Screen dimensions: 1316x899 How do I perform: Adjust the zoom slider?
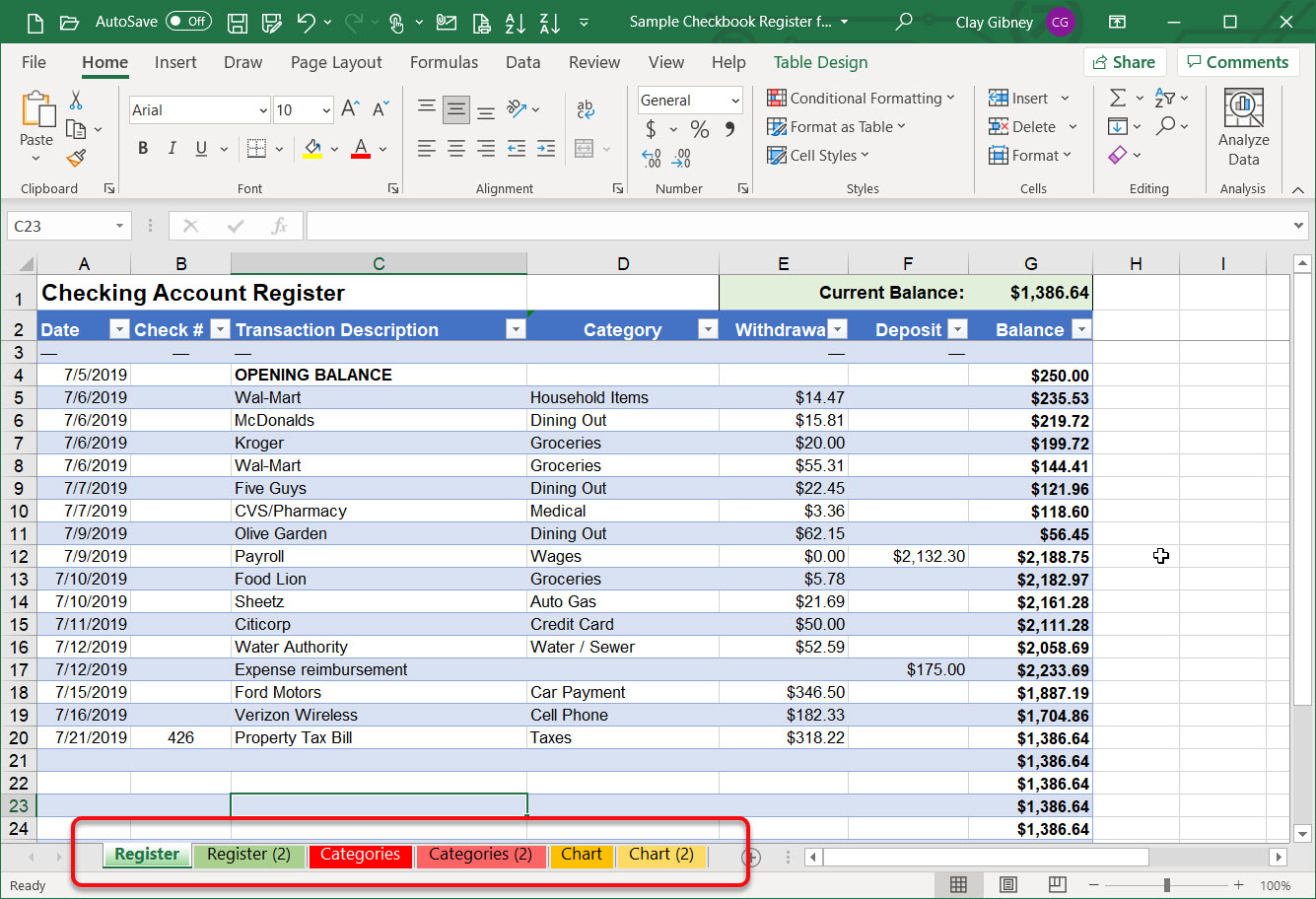pyautogui.click(x=1167, y=885)
